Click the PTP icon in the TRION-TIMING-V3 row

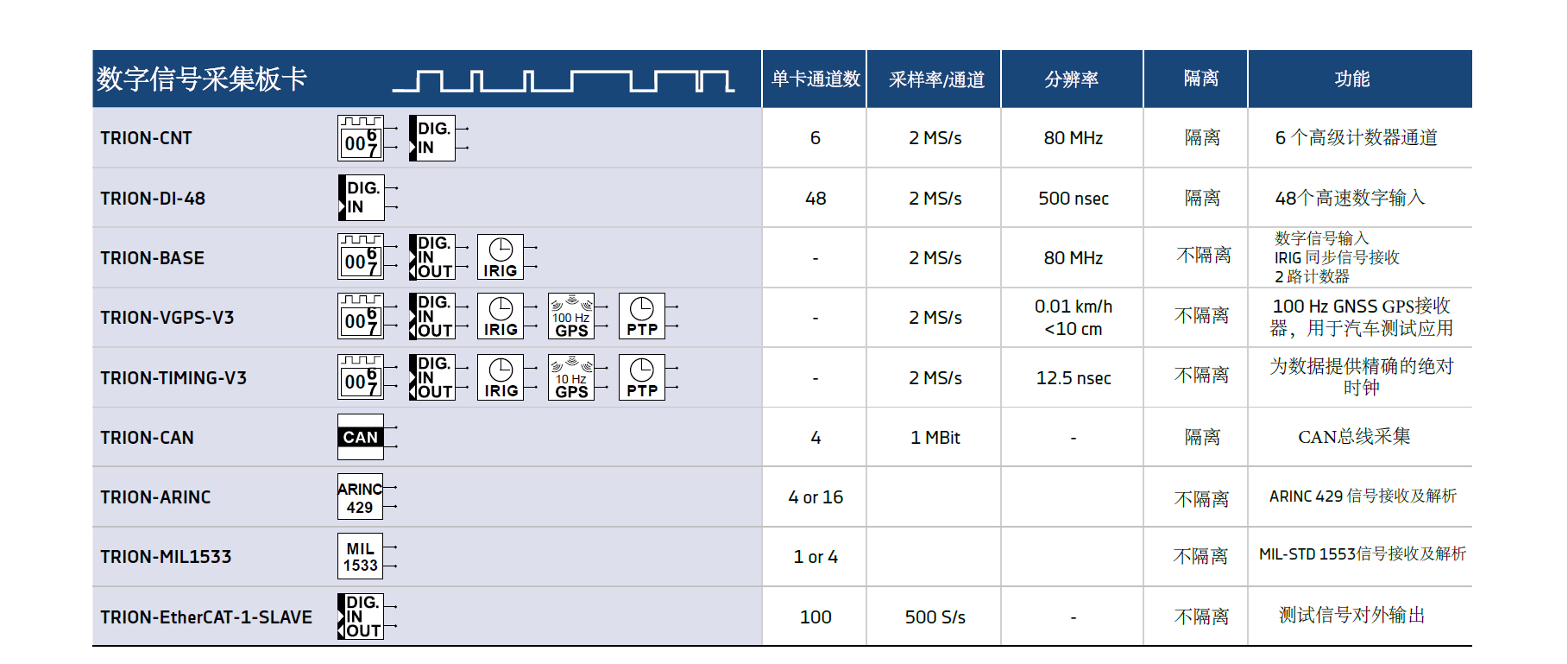tap(642, 377)
